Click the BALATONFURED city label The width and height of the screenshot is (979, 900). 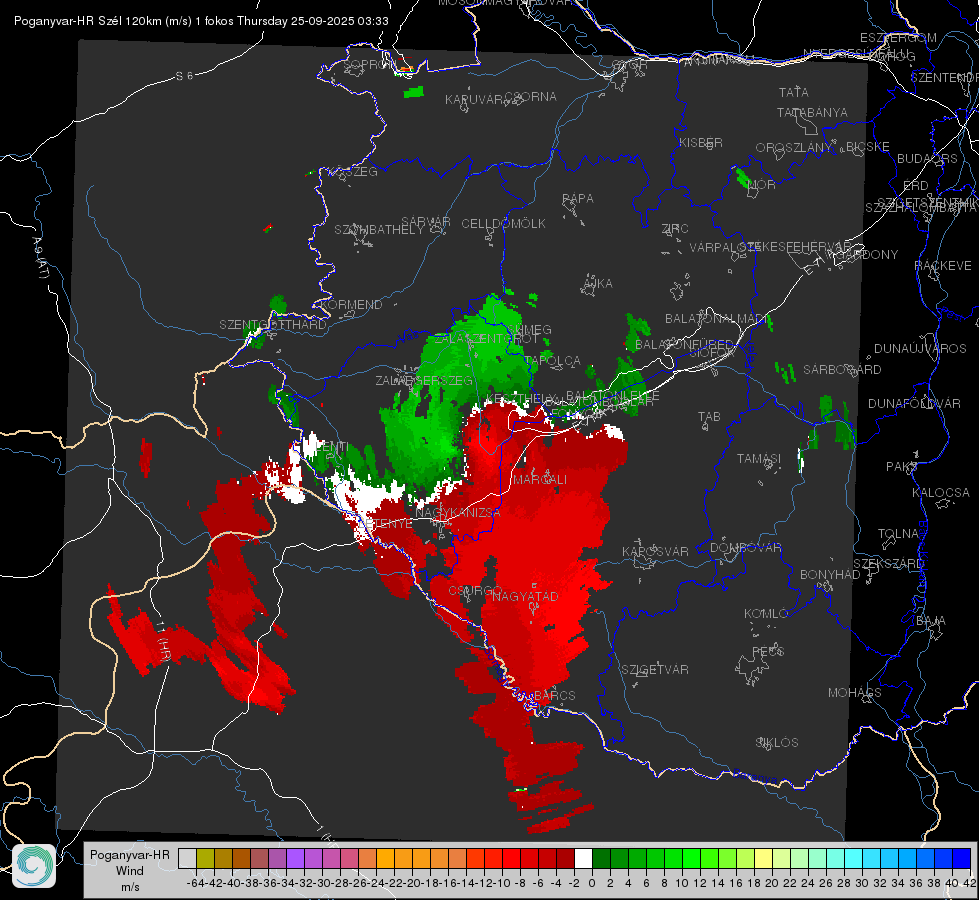[x=684, y=345]
